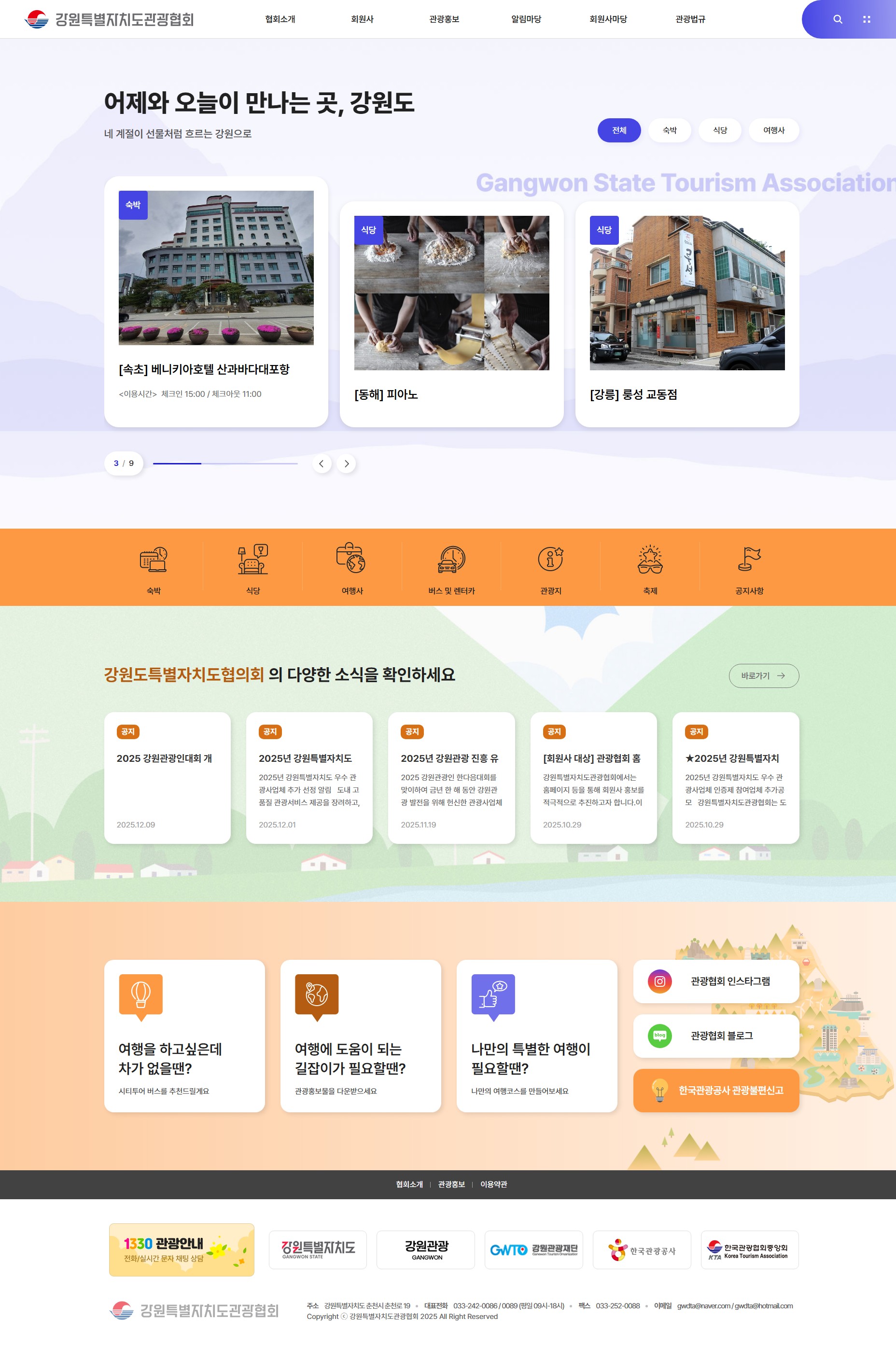
Task: Click the 관광지 info icon
Action: [550, 560]
